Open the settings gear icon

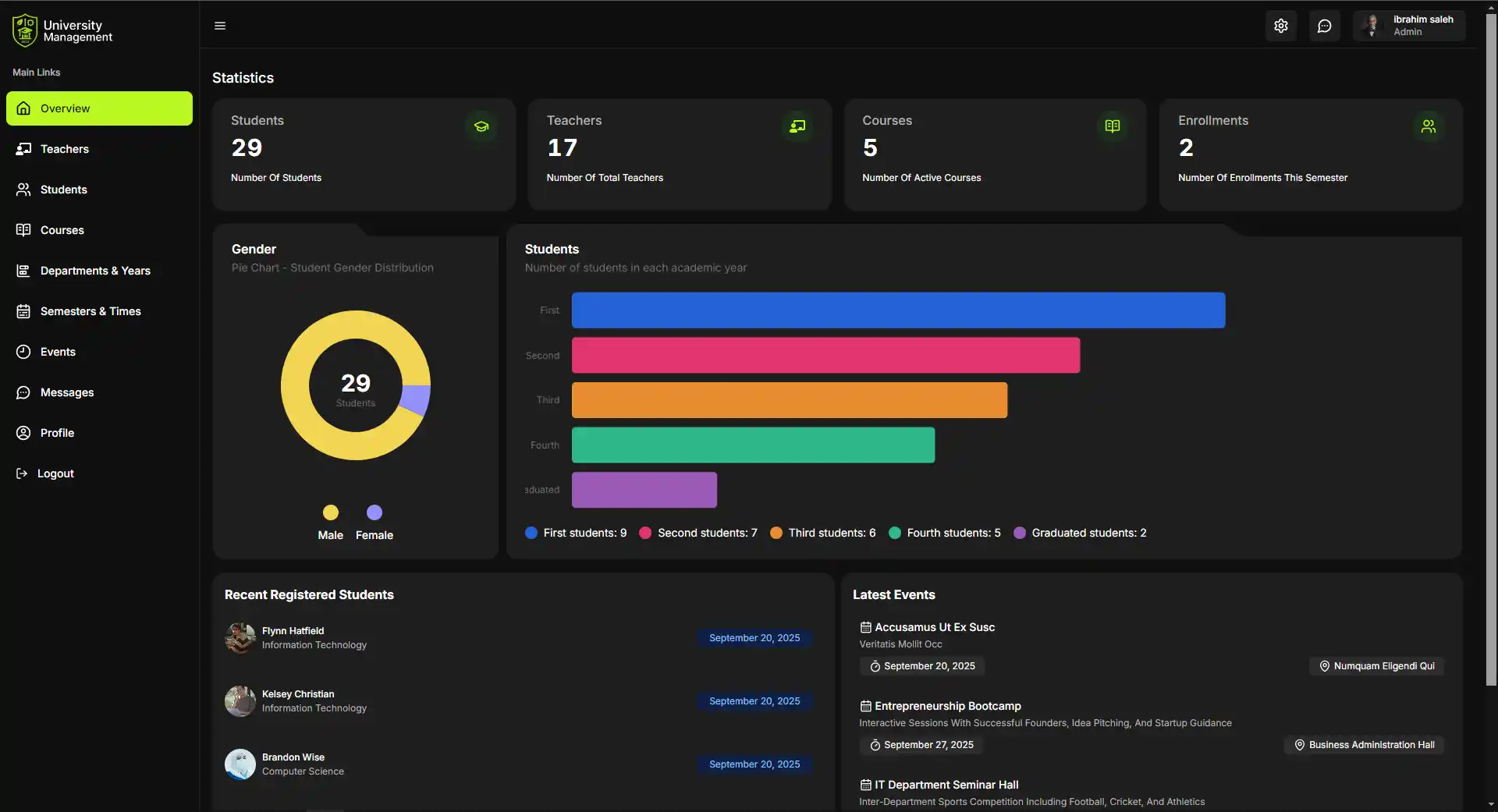click(1280, 25)
